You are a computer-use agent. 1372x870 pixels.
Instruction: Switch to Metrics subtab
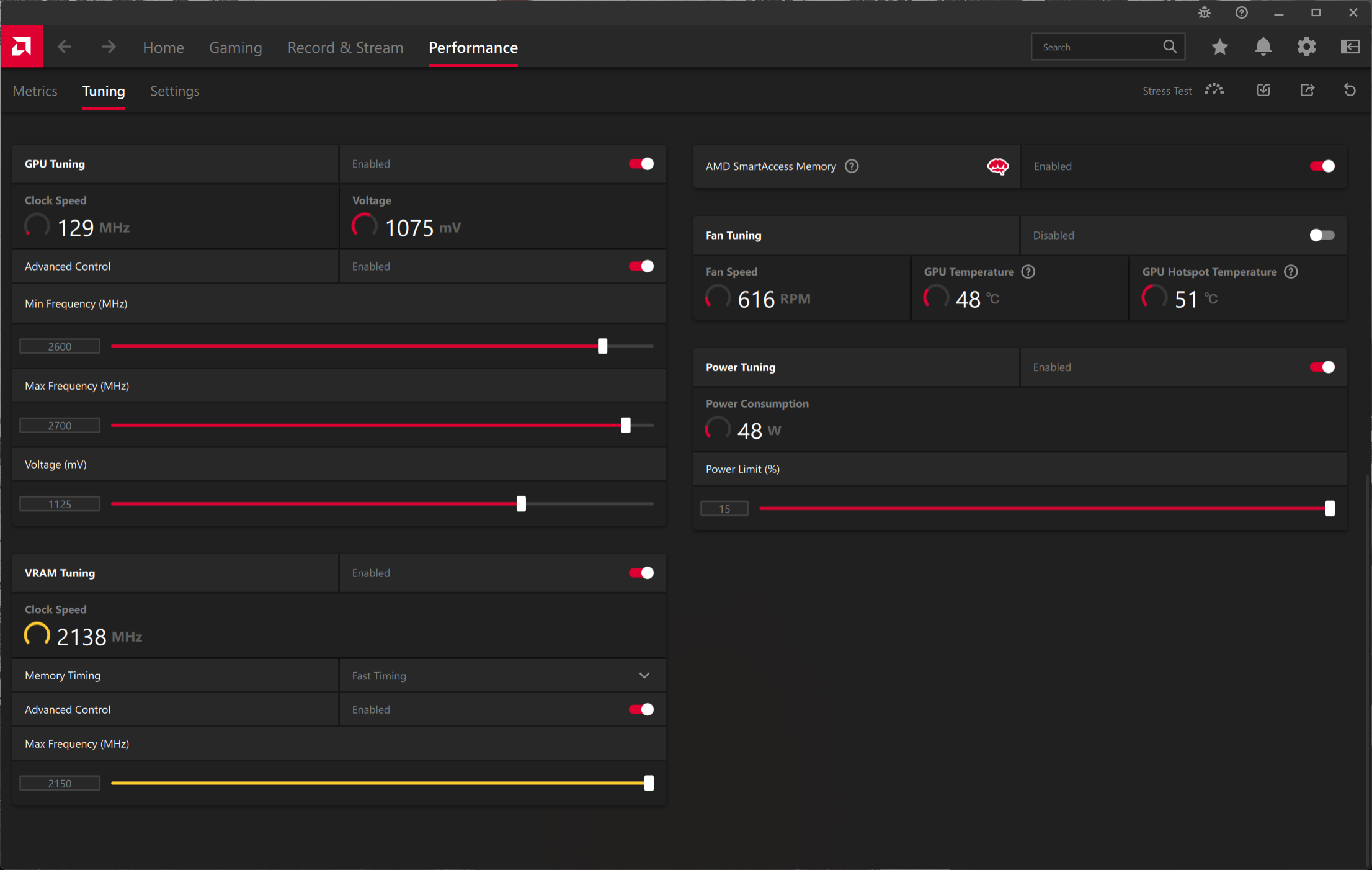point(35,91)
